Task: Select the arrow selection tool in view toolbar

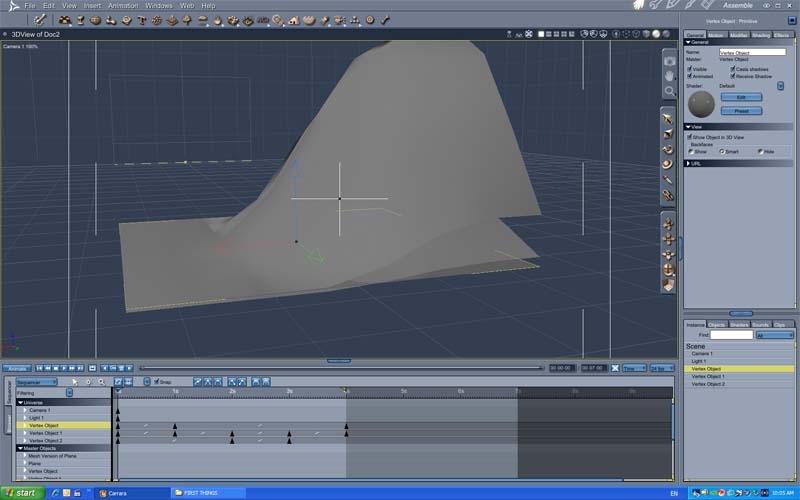Action: pyautogui.click(x=668, y=120)
